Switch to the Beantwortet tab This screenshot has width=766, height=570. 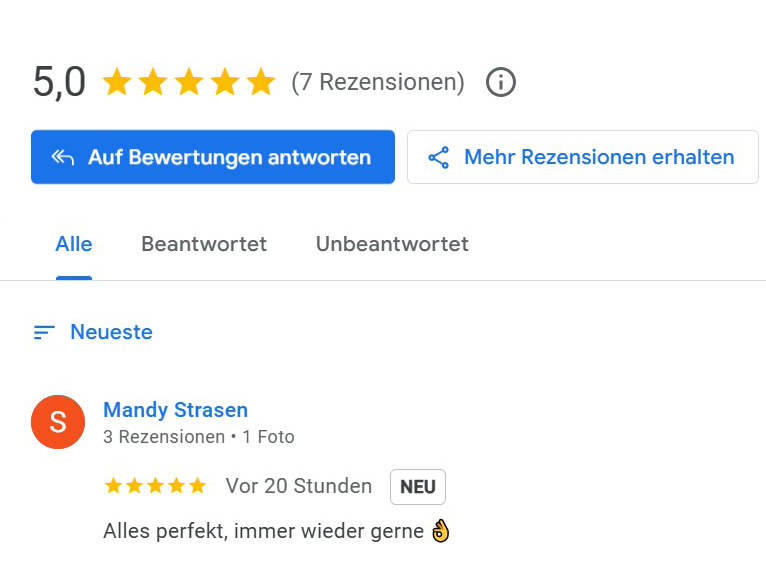(204, 244)
